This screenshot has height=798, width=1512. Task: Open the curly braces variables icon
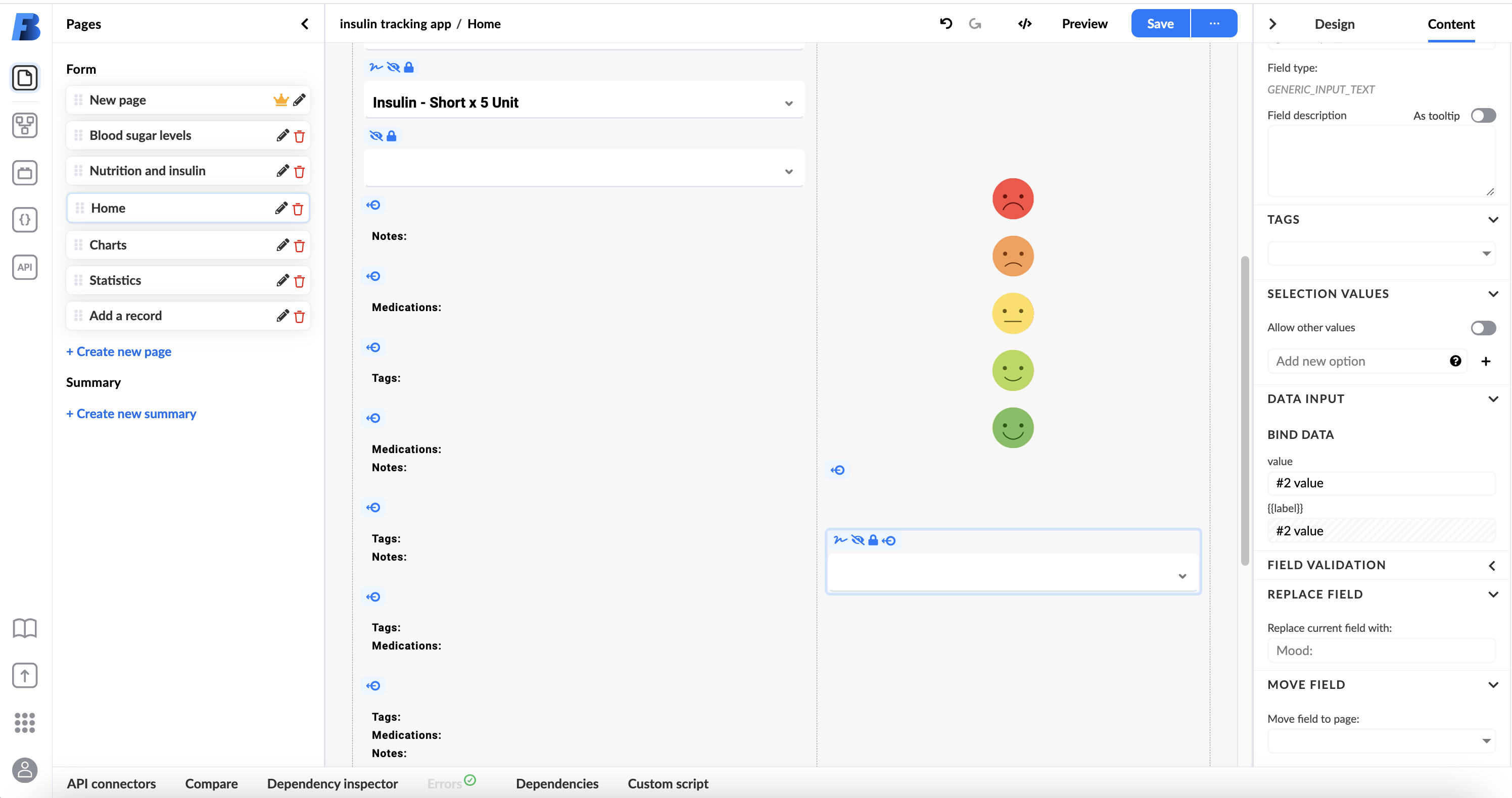coord(25,219)
